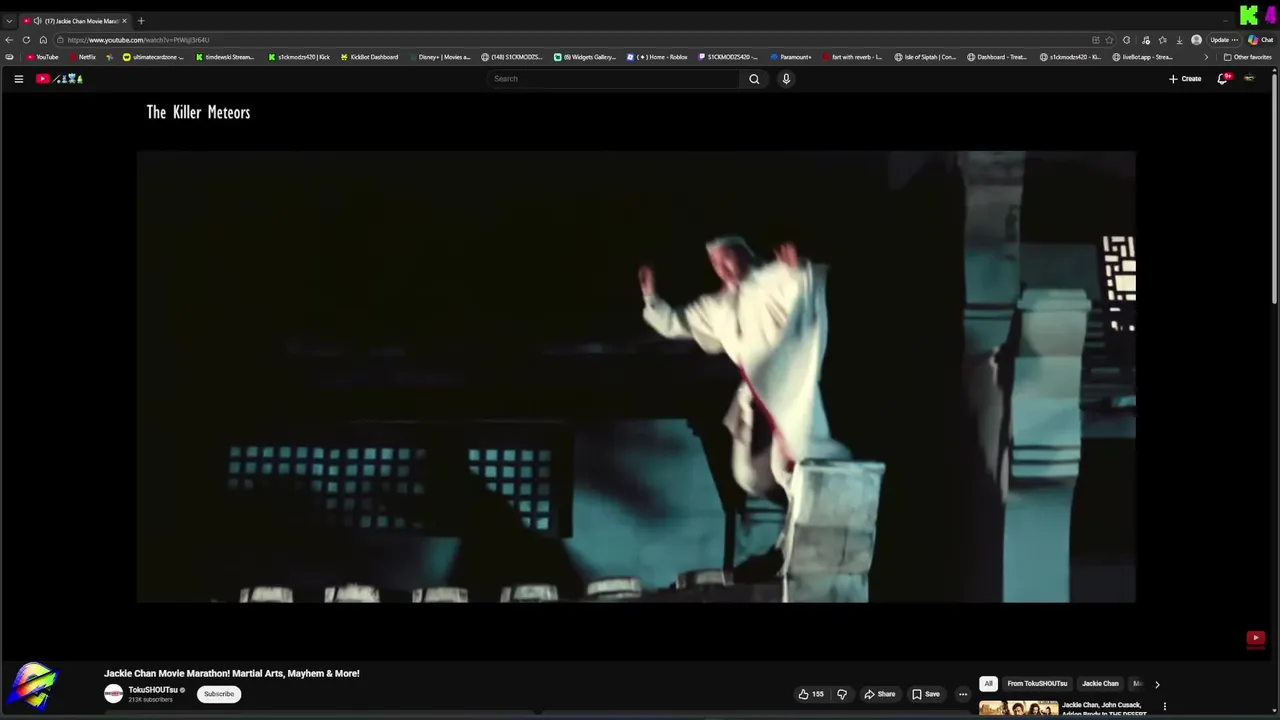
Task: Close the Jackie Chan Movie Marathon tab
Action: point(124,21)
